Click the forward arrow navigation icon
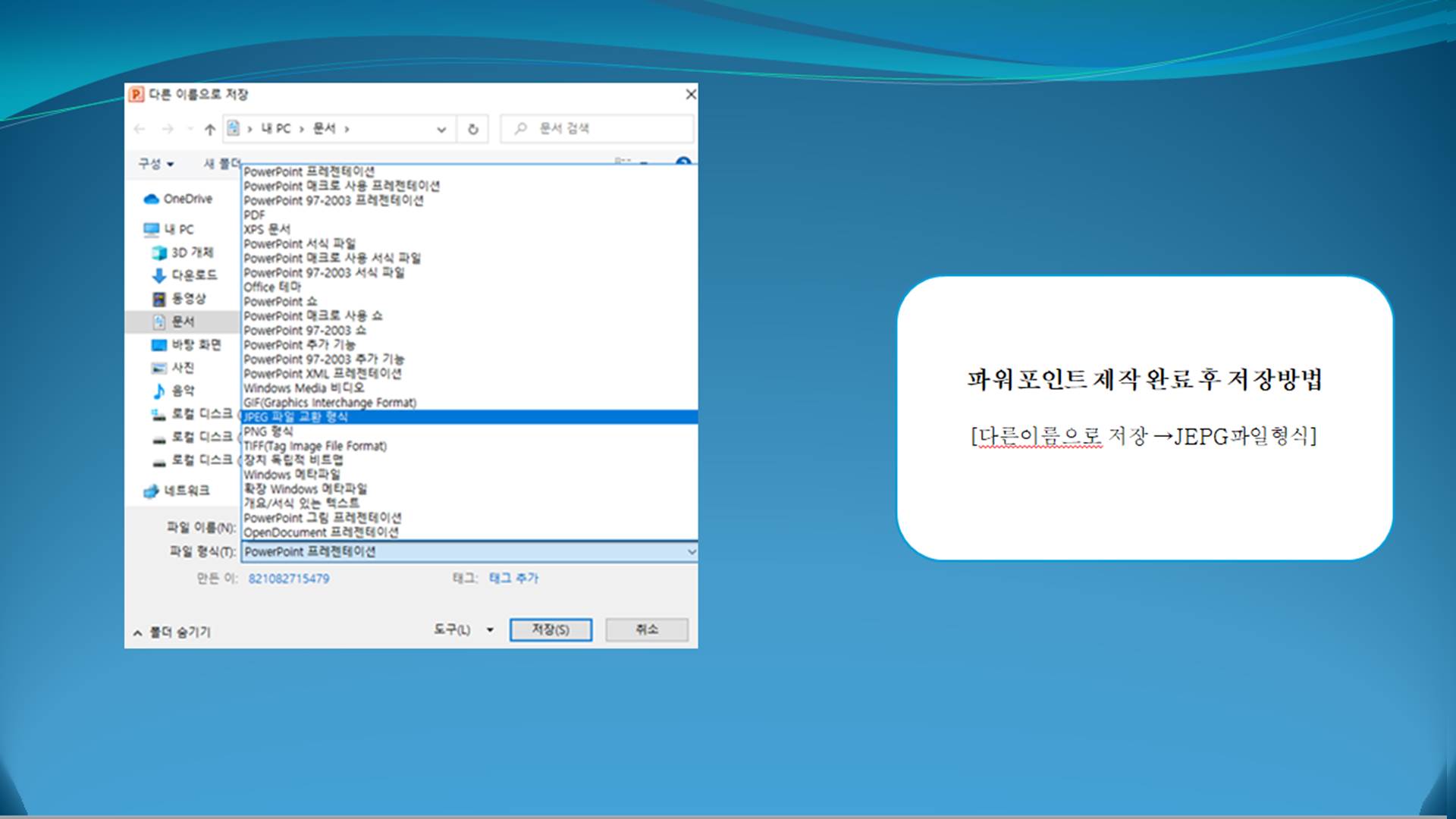Image resolution: width=1456 pixels, height=819 pixels. click(x=168, y=129)
